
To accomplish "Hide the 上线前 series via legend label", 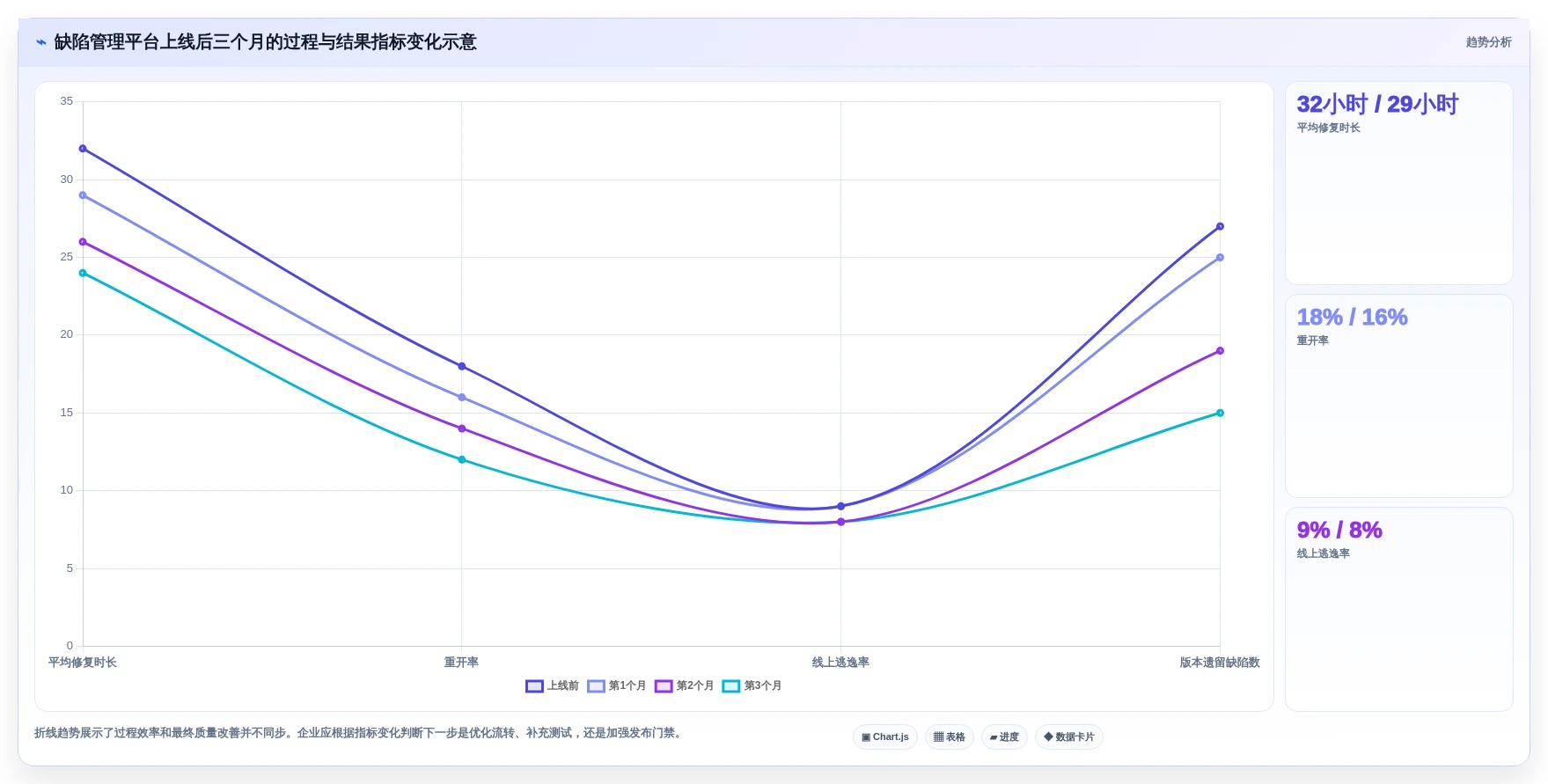I will (563, 686).
